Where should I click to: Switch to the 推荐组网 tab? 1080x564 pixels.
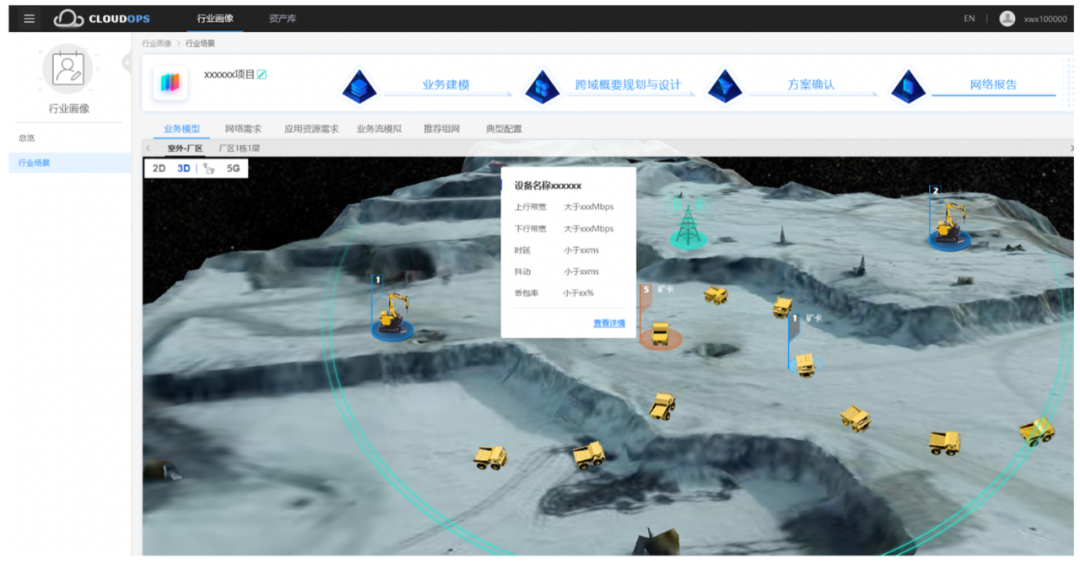tap(442, 129)
